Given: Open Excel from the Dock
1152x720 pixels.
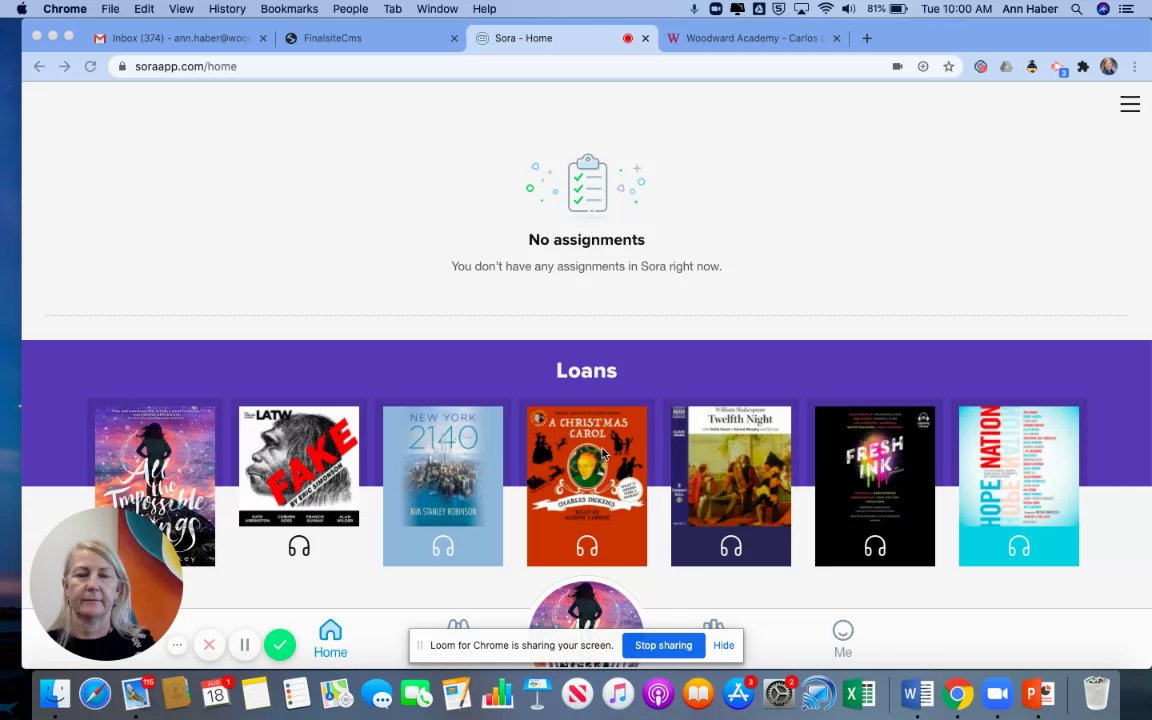Looking at the screenshot, I should tap(858, 693).
